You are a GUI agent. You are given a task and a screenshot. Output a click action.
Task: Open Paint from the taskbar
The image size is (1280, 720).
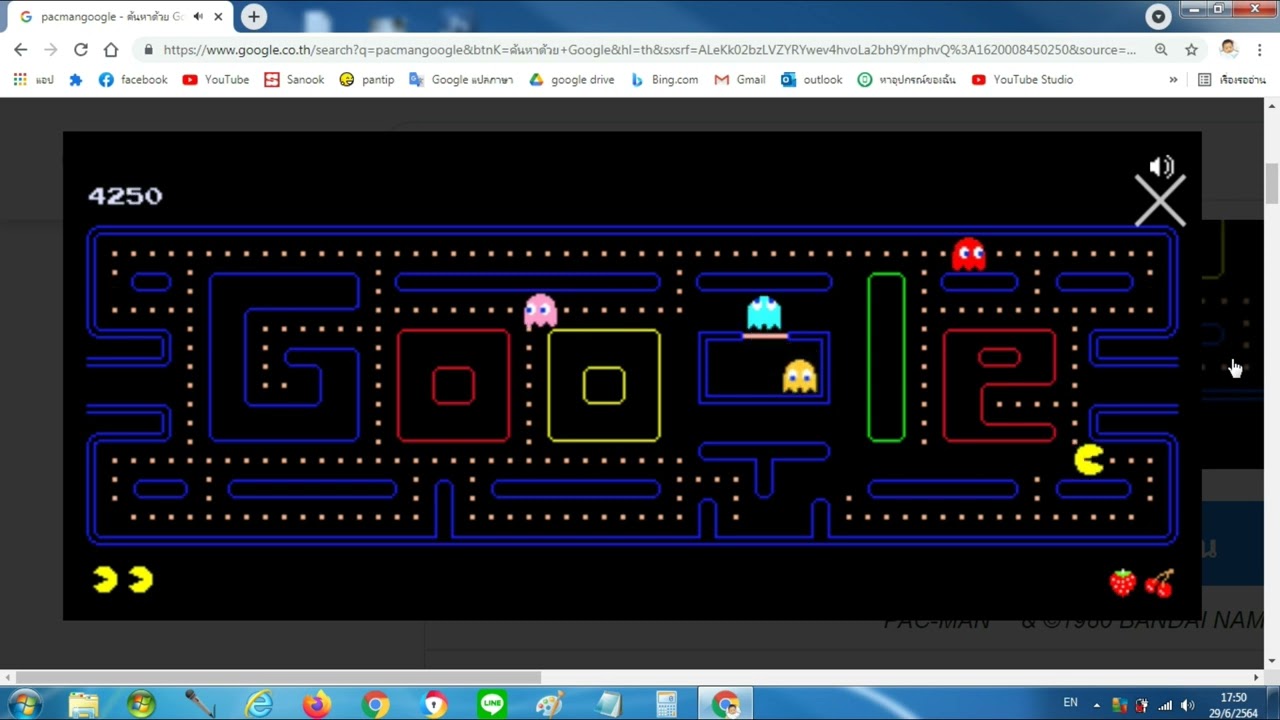click(x=549, y=705)
